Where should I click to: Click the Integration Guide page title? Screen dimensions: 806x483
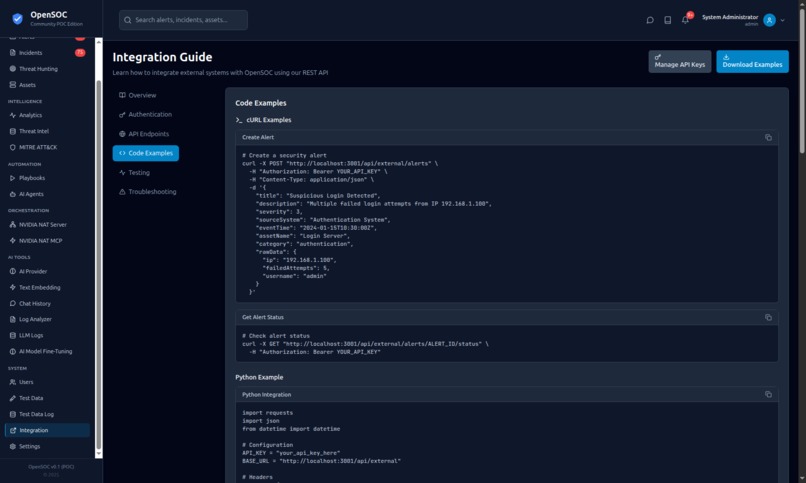tap(162, 57)
